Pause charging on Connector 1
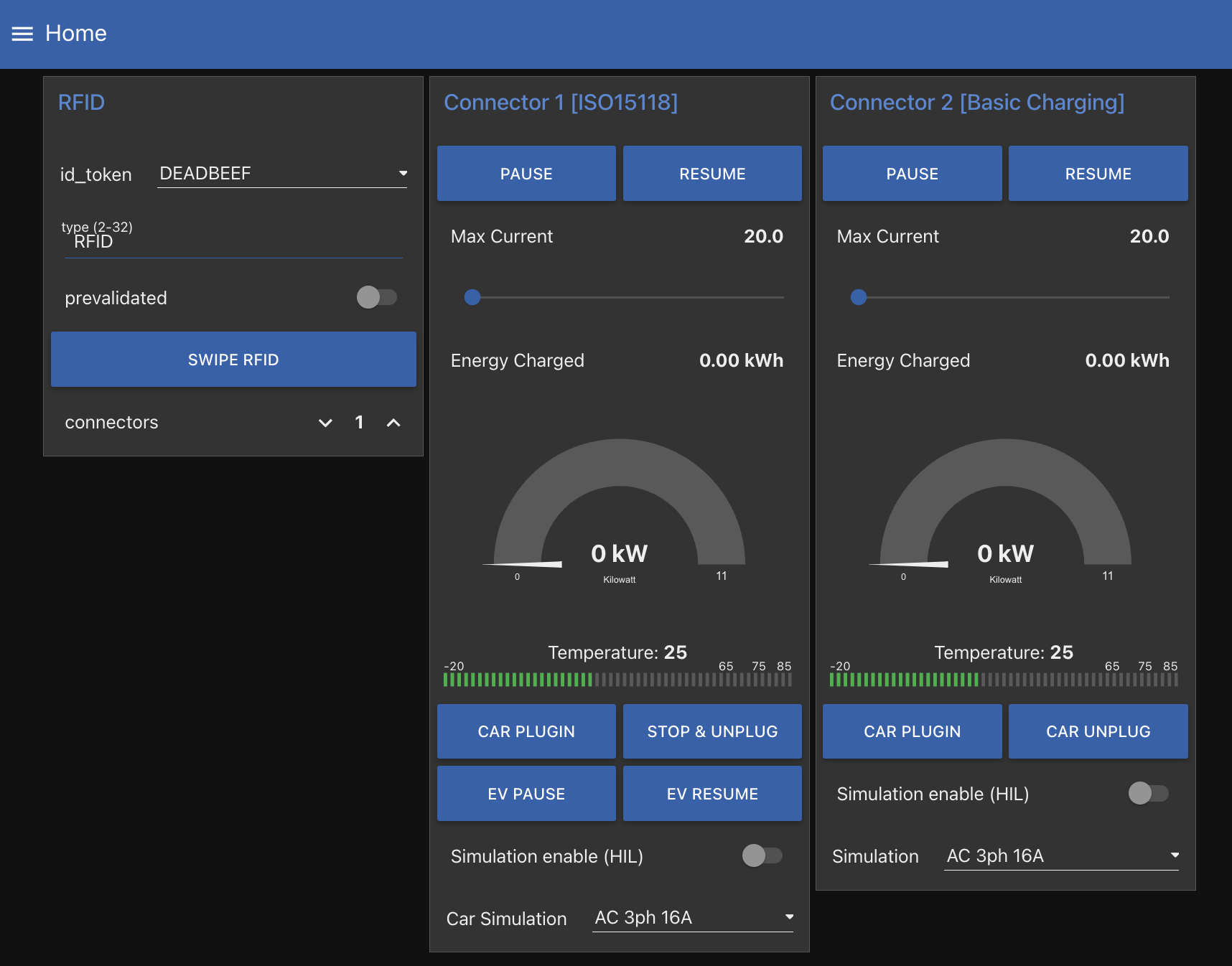 click(x=526, y=174)
